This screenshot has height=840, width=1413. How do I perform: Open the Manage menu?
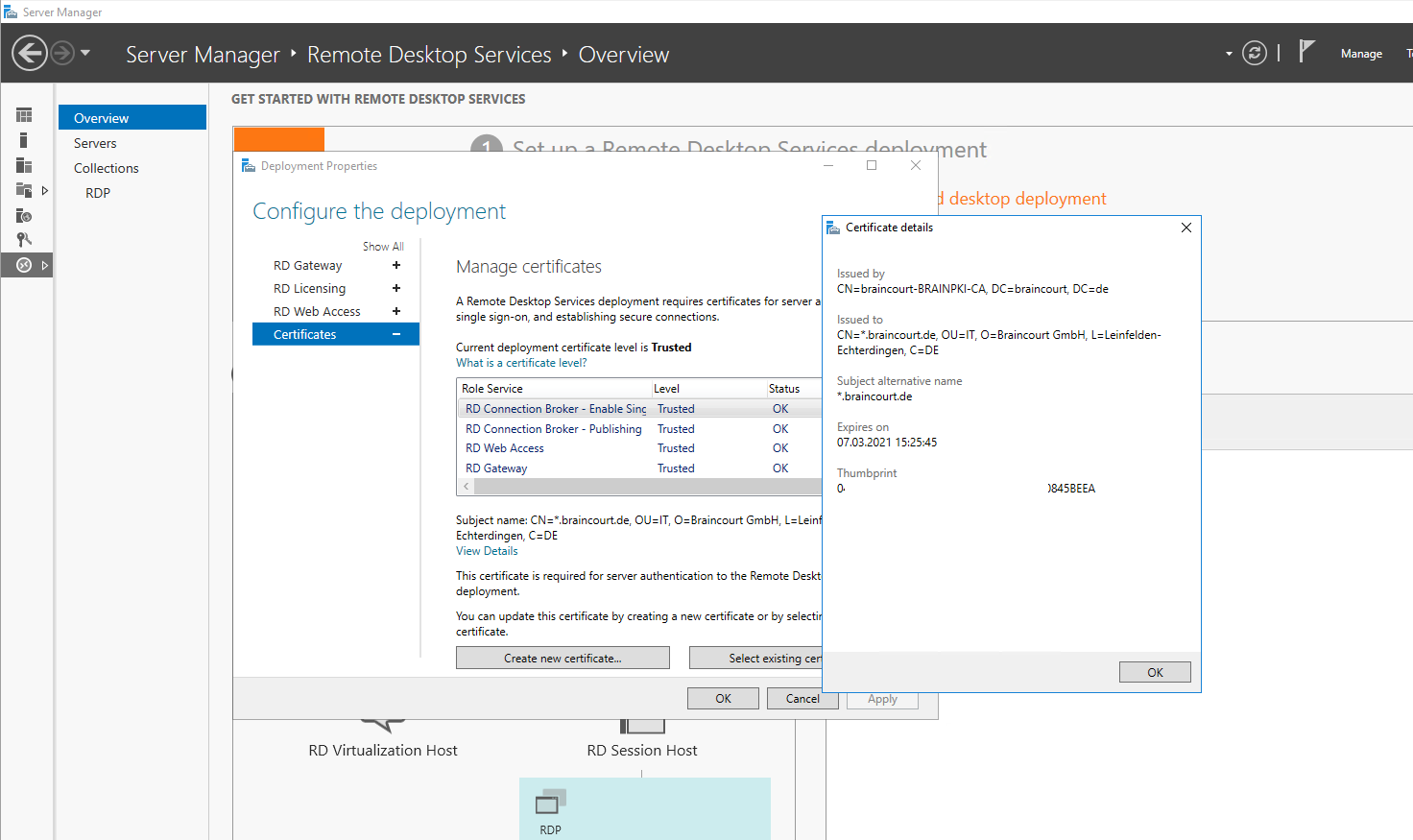(1361, 54)
